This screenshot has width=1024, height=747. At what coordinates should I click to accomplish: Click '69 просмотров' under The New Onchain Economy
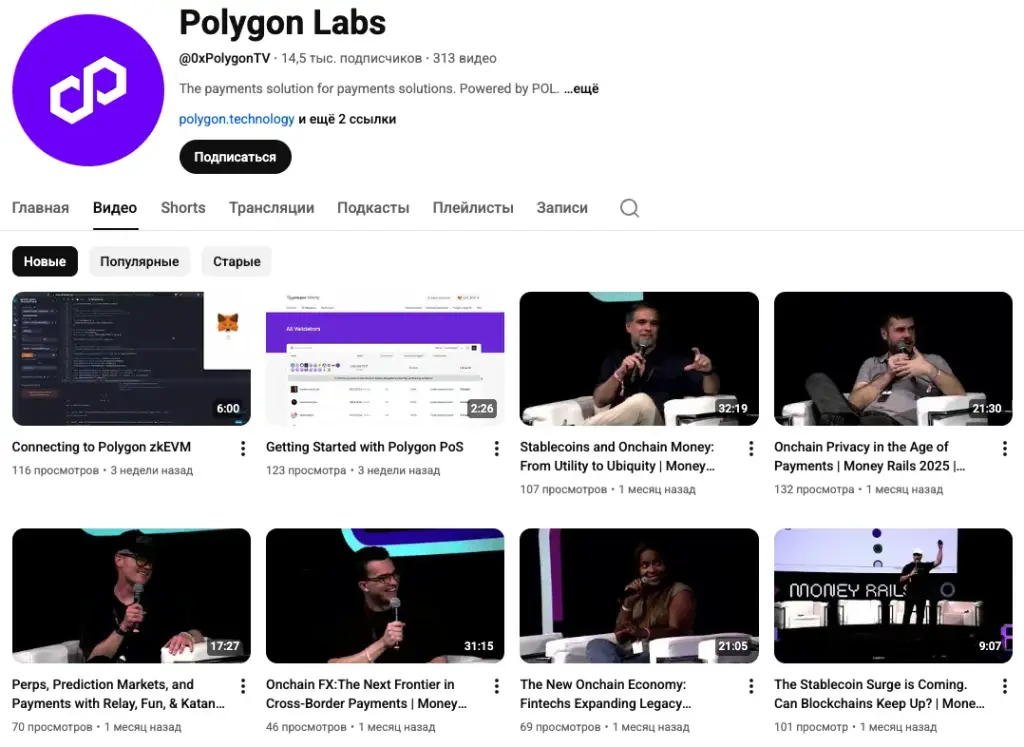coord(560,727)
